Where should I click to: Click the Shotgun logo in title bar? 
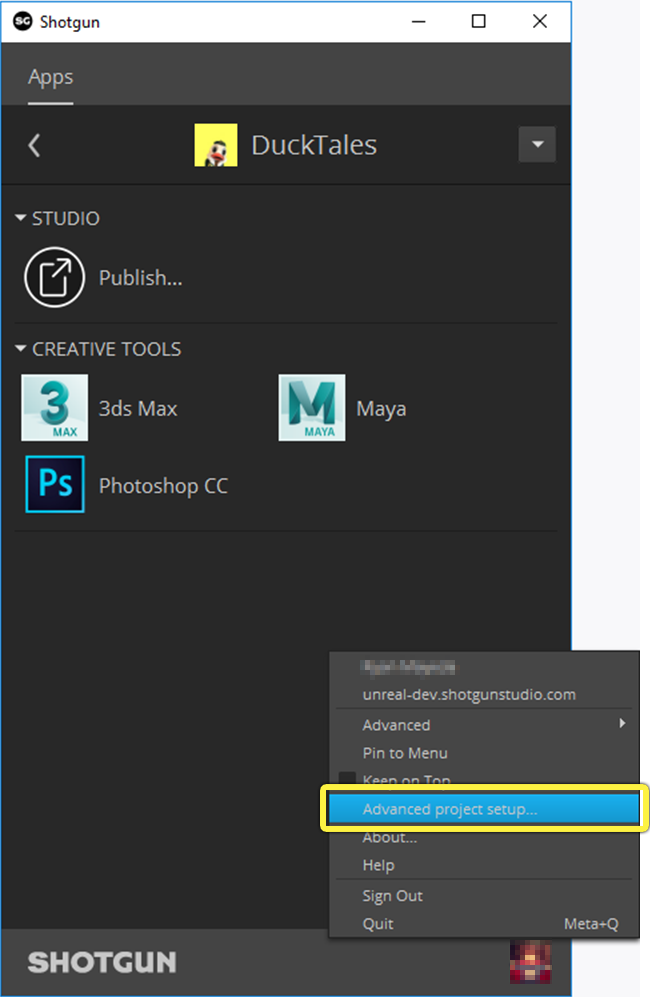coord(23,22)
